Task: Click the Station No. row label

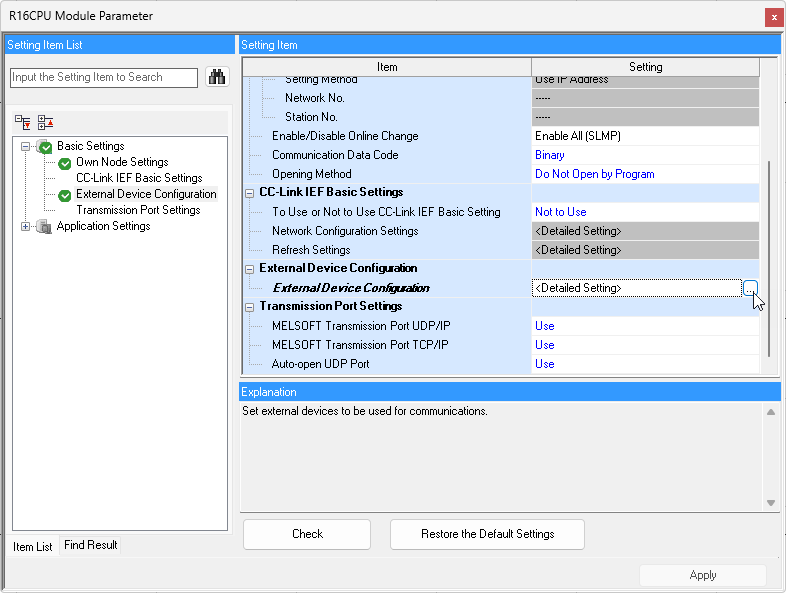Action: (x=311, y=117)
